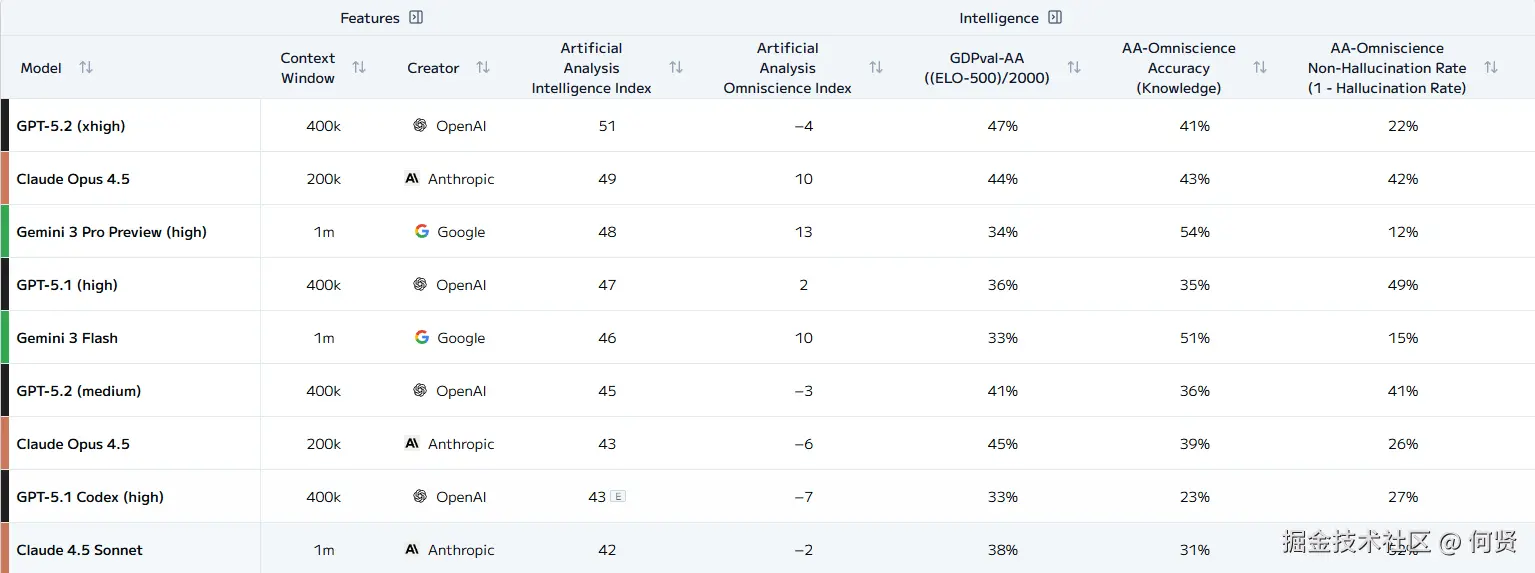1535x573 pixels.
Task: Collapse the Features column group icon
Action: coord(416,18)
